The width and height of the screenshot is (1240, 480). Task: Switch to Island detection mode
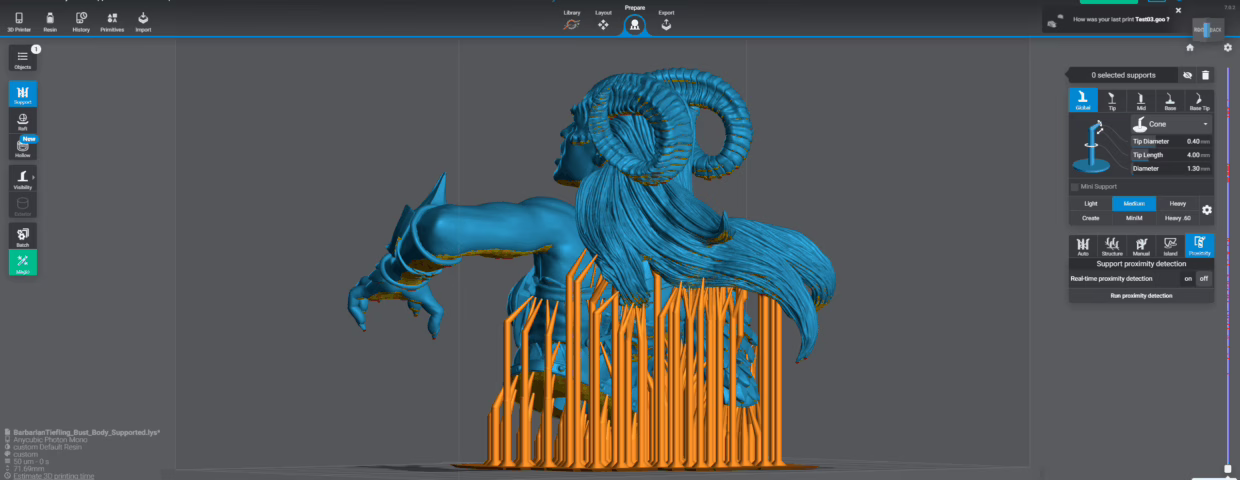tap(1170, 246)
